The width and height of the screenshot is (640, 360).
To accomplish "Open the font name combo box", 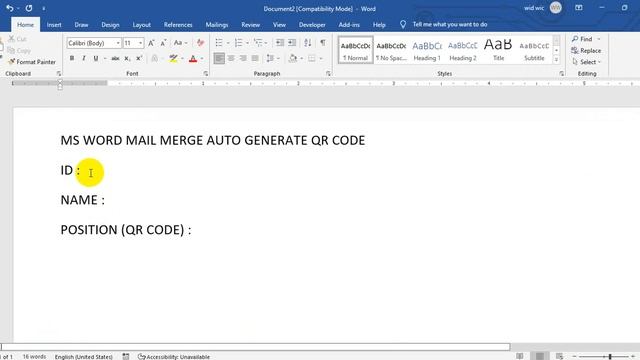I will (94, 43).
